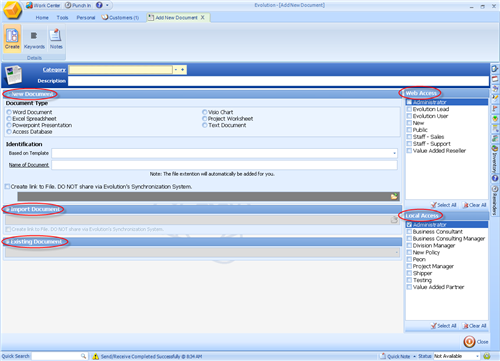Screen dimensions: 500x361
Task: Click the red flag icon in right sidebar
Action: click(x=495, y=109)
